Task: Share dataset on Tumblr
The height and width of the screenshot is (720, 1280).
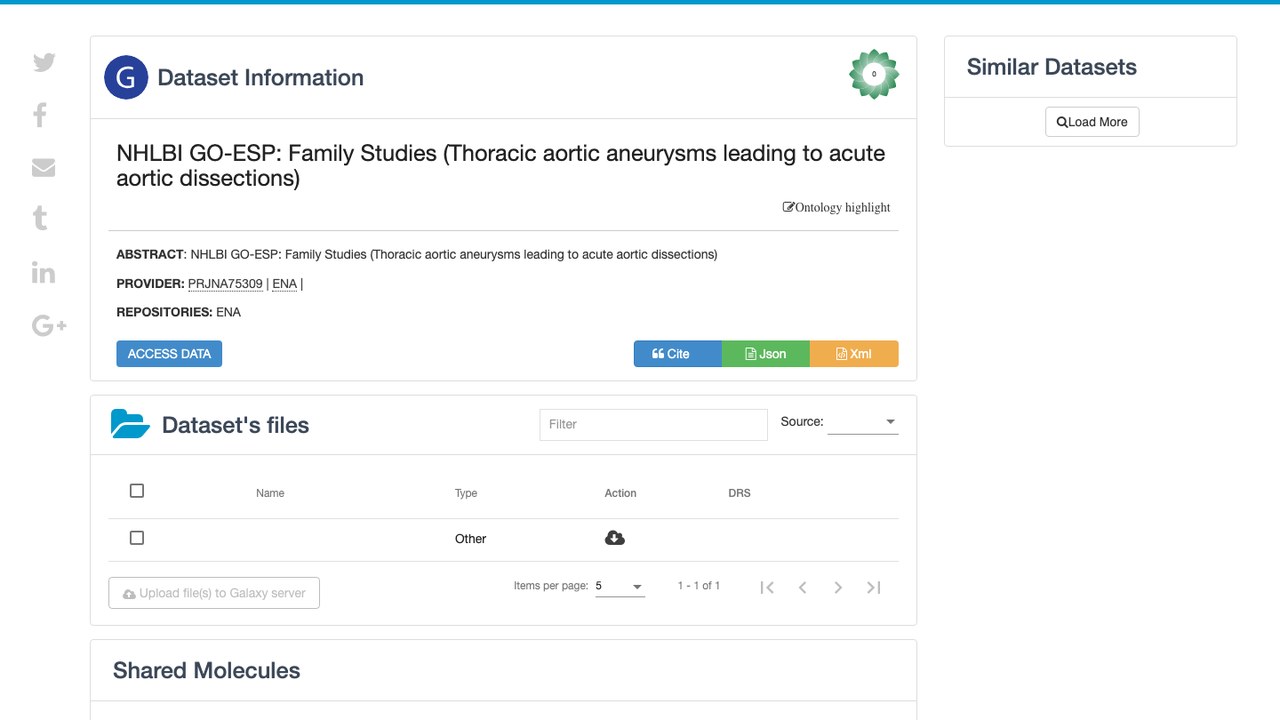Action: coord(40,218)
